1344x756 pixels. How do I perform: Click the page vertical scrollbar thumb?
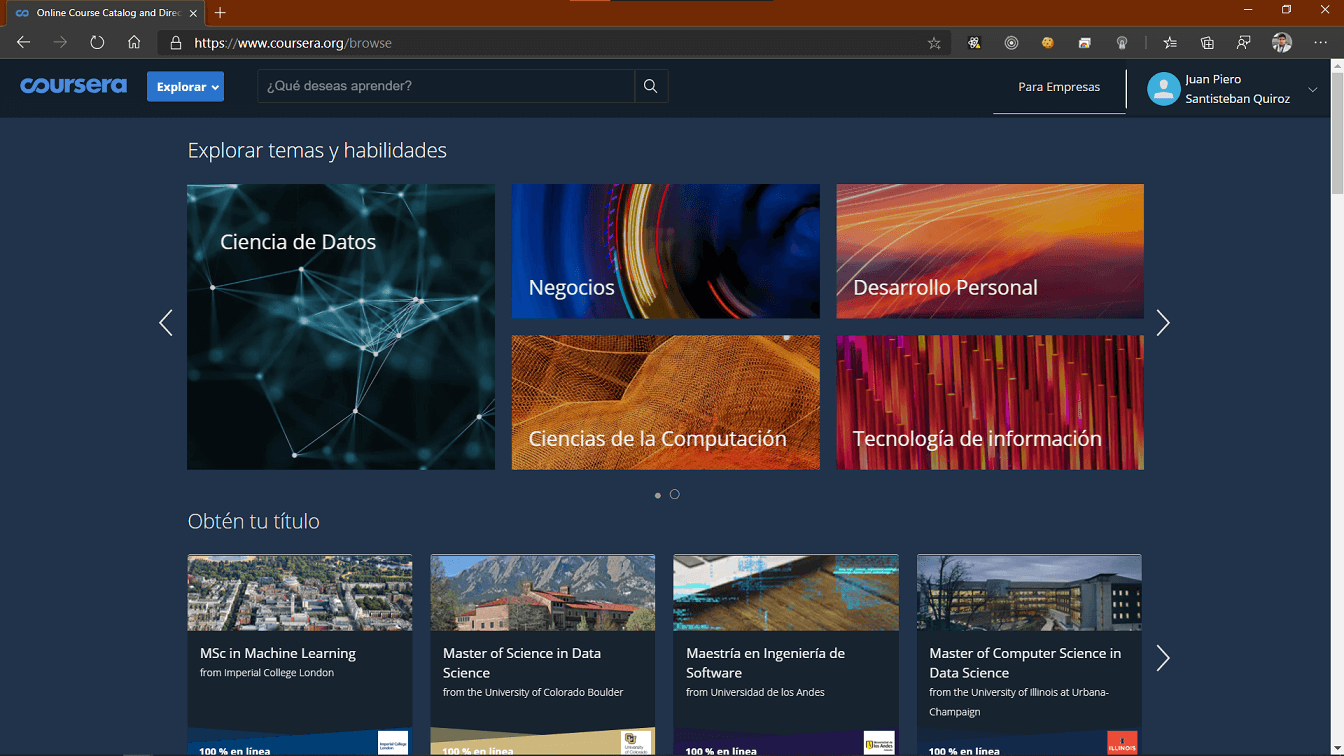(1337, 135)
